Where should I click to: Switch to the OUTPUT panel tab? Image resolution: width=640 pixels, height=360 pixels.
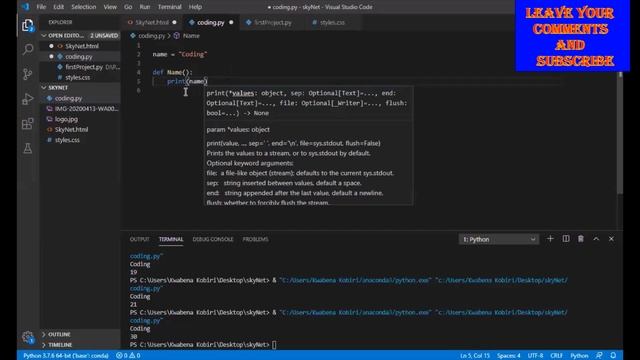coord(140,239)
